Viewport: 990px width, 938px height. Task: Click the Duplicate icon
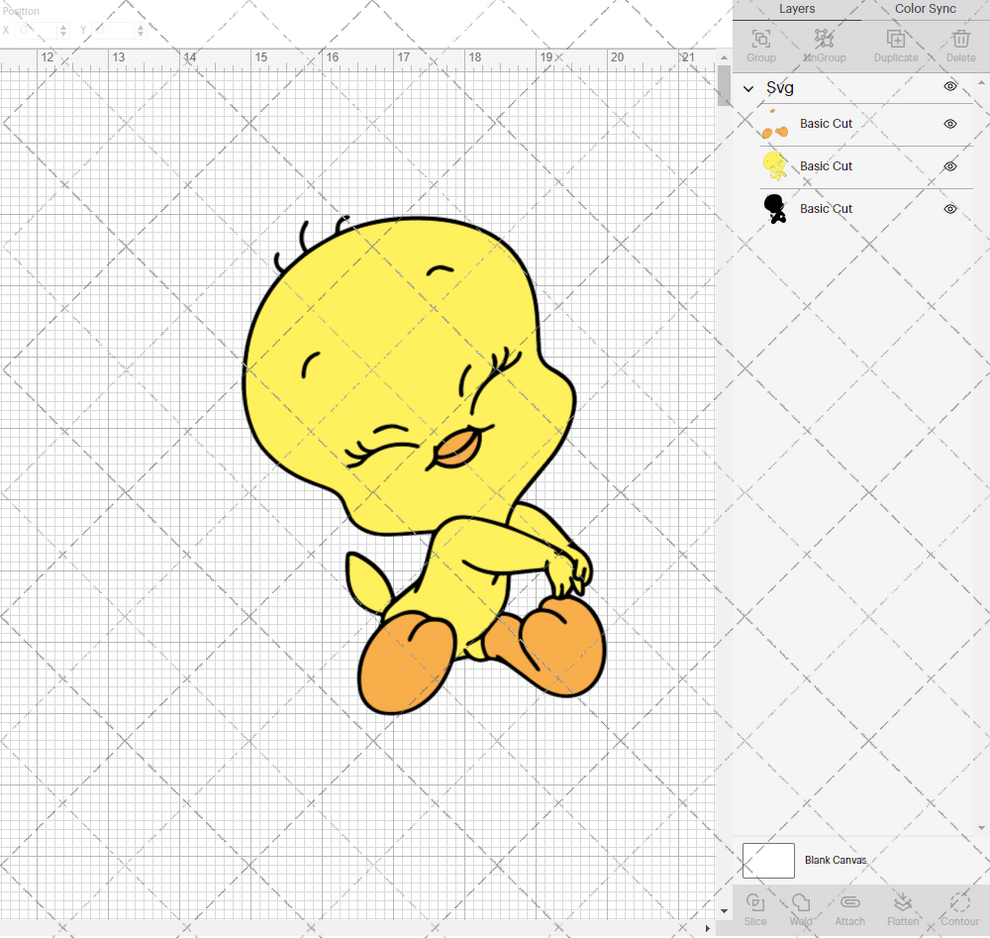(x=895, y=45)
